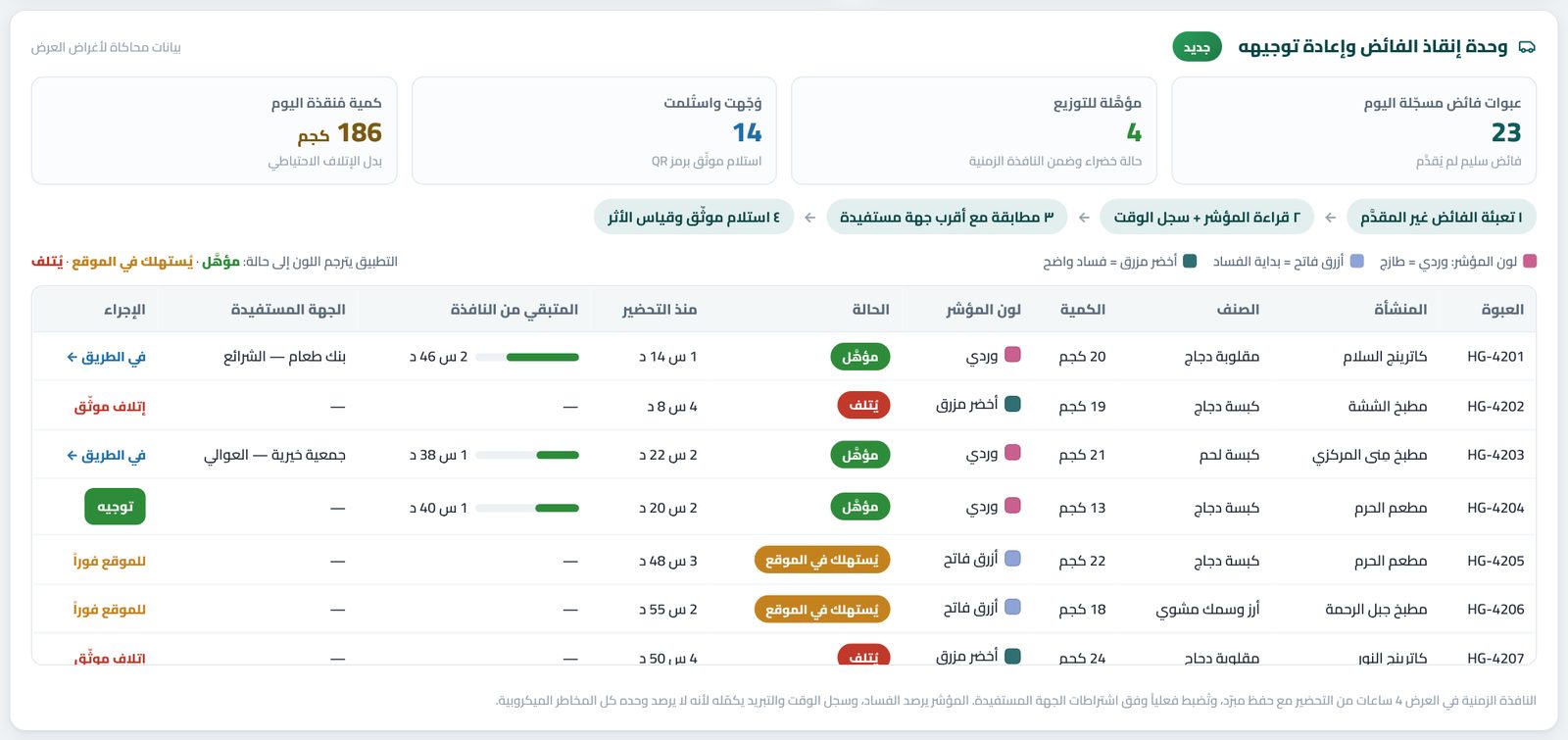
Task: Click the لون المؤشر column header
Action: (983, 310)
